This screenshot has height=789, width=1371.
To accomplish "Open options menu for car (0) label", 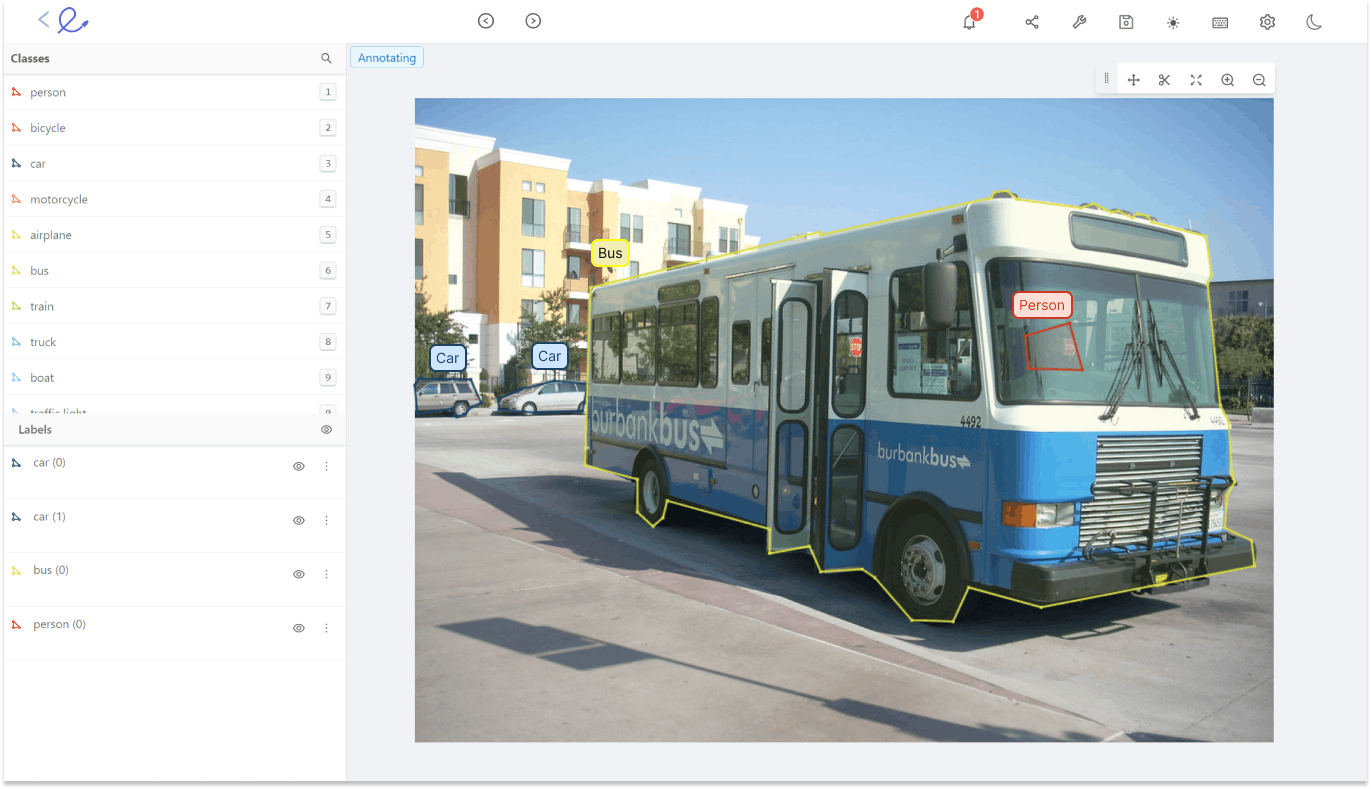I will 326,466.
